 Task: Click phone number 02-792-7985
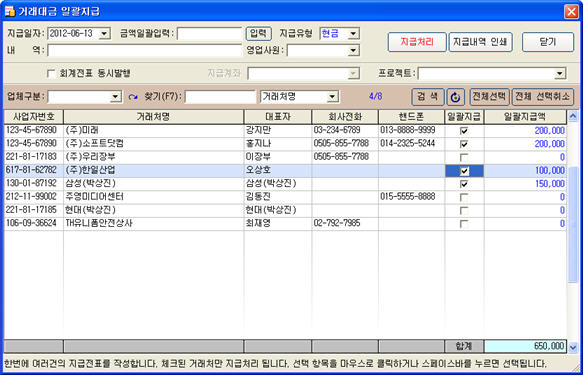click(337, 223)
